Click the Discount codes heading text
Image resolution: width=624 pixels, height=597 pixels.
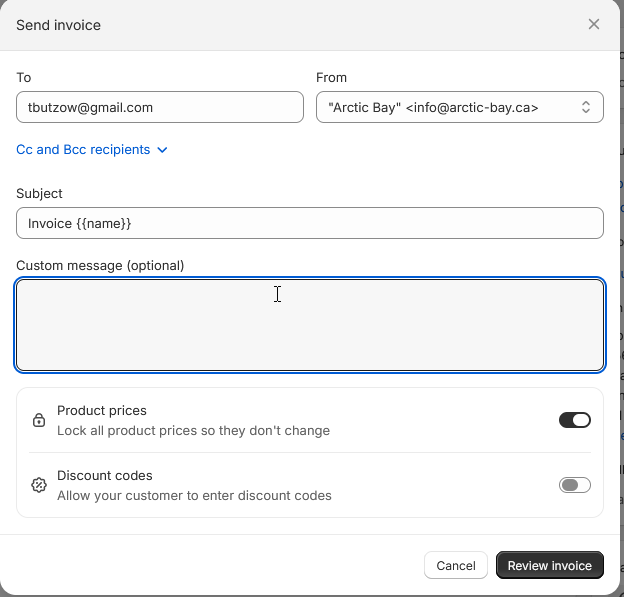pyautogui.click(x=105, y=476)
